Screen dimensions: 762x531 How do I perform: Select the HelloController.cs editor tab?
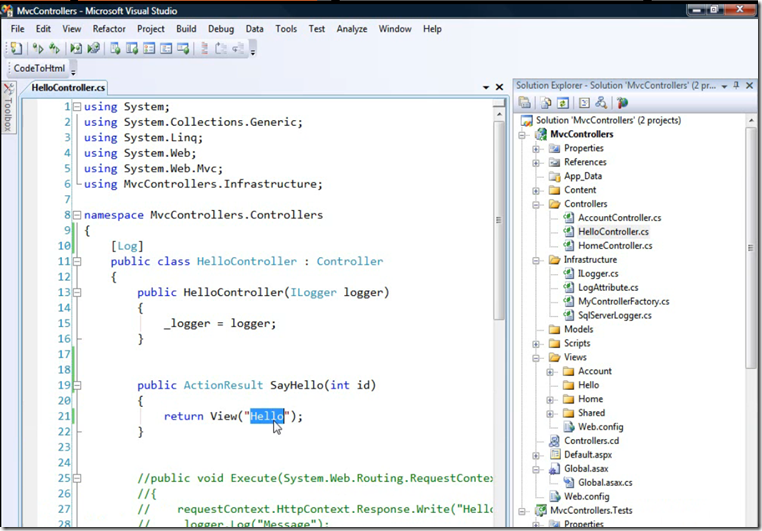(x=68, y=87)
